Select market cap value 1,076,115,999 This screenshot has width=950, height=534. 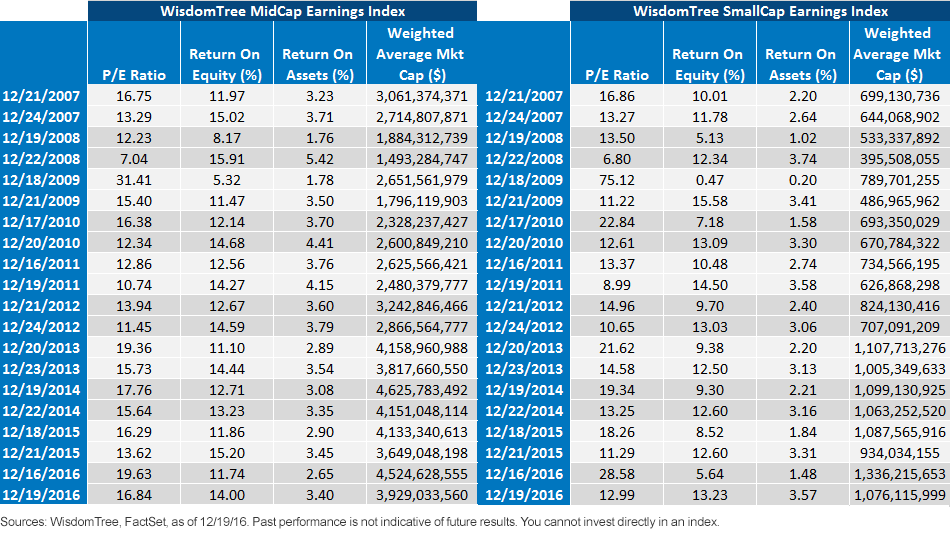pos(900,495)
